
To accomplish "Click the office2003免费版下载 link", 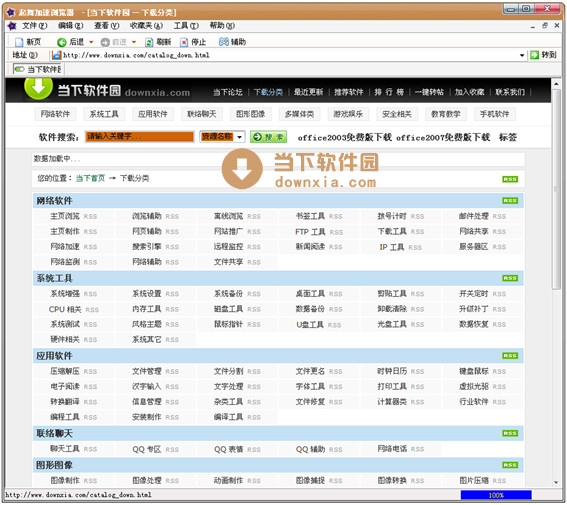I will (x=345, y=137).
